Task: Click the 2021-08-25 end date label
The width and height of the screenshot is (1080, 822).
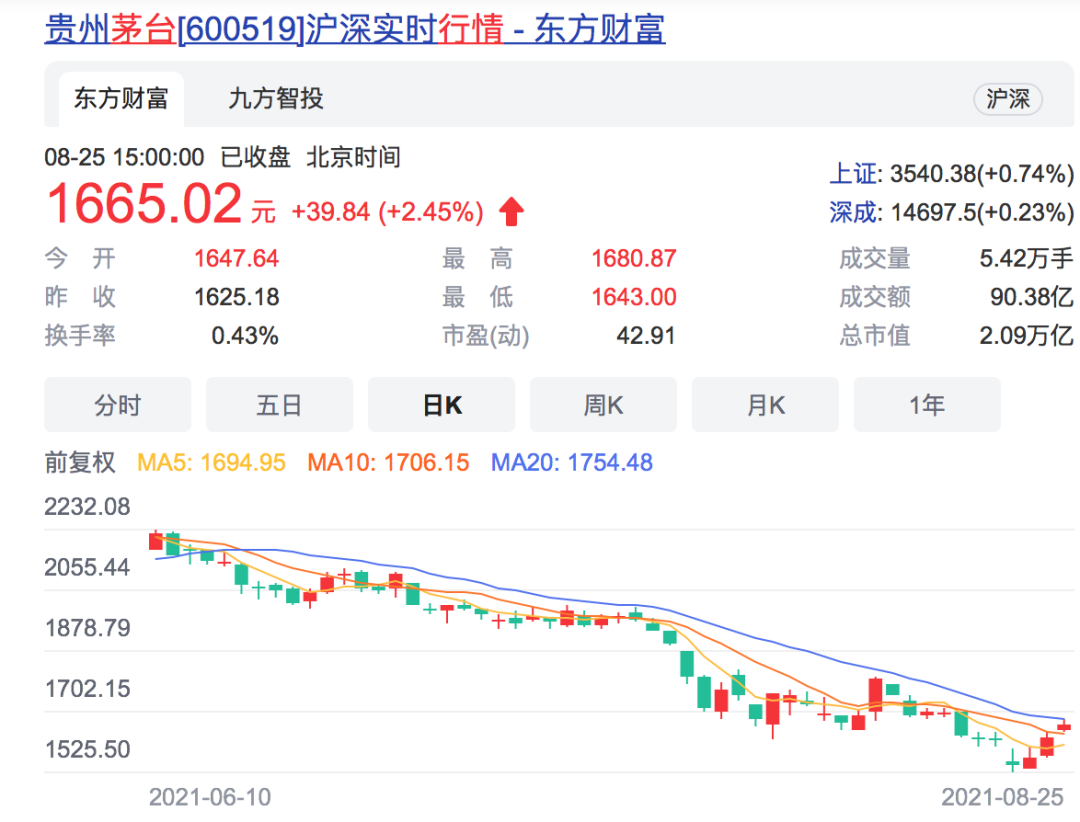Action: click(1003, 797)
